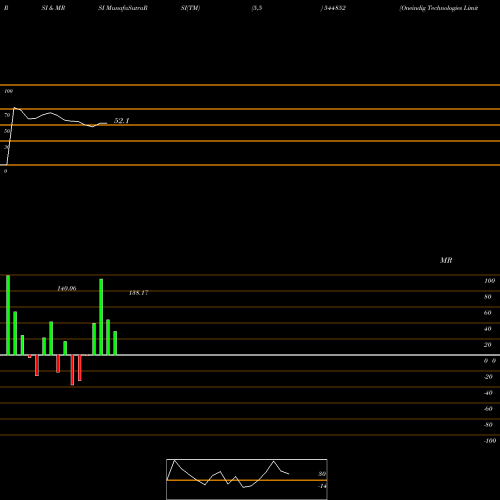Click the tallest green MR bar at the start
Image resolution: width=500 pixels, height=500 pixels.
(8, 315)
